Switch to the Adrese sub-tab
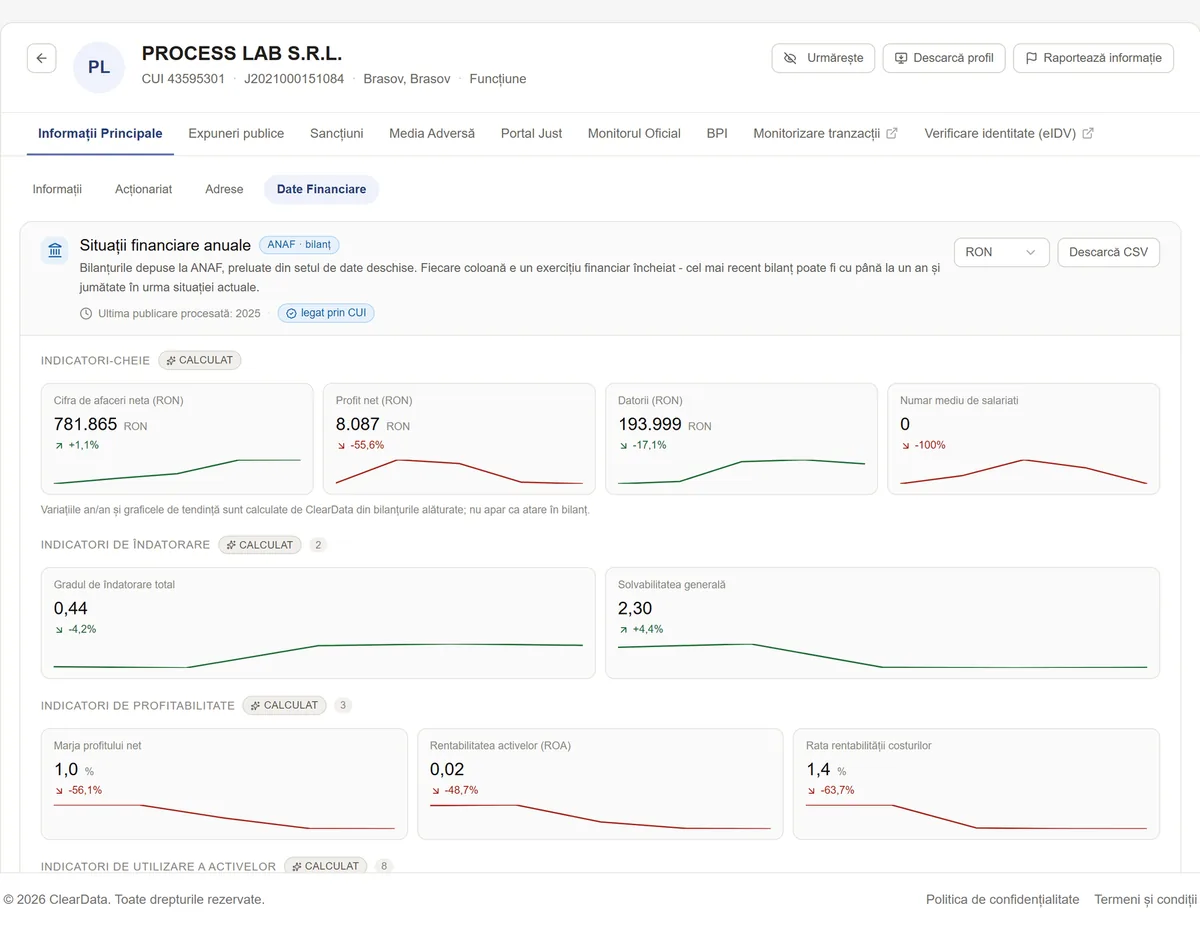Image resolution: width=1200 pixels, height=925 pixels. tap(224, 189)
